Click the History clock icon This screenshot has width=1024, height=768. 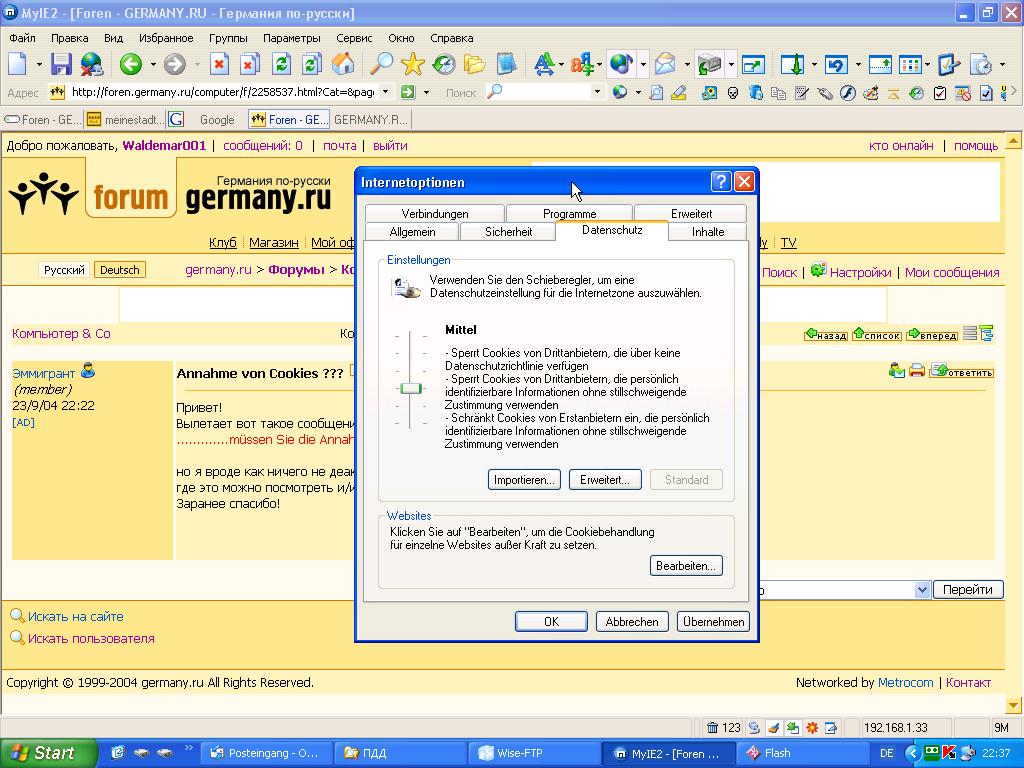tap(444, 64)
